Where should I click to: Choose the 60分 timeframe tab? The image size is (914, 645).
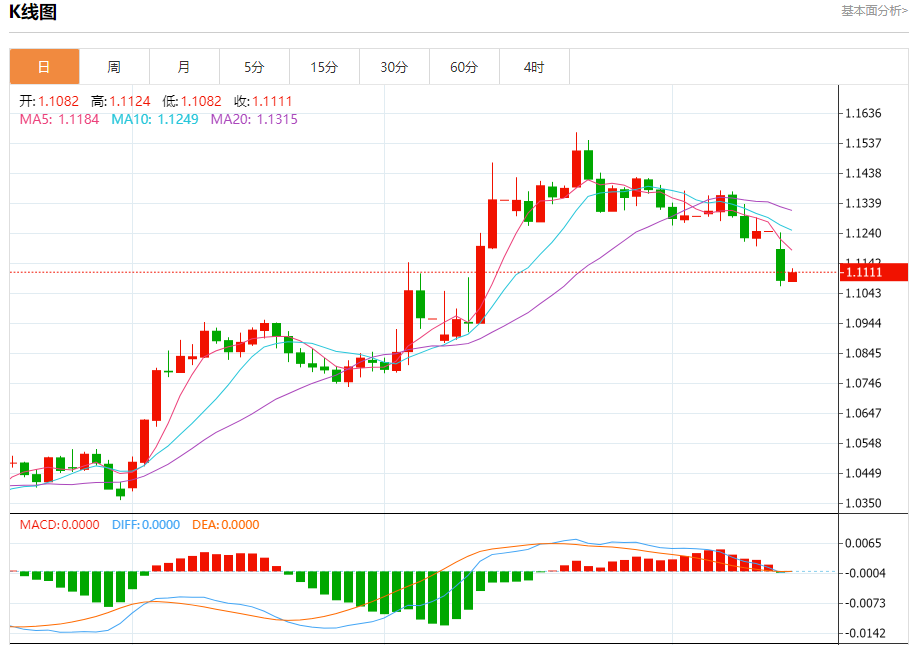coord(464,67)
